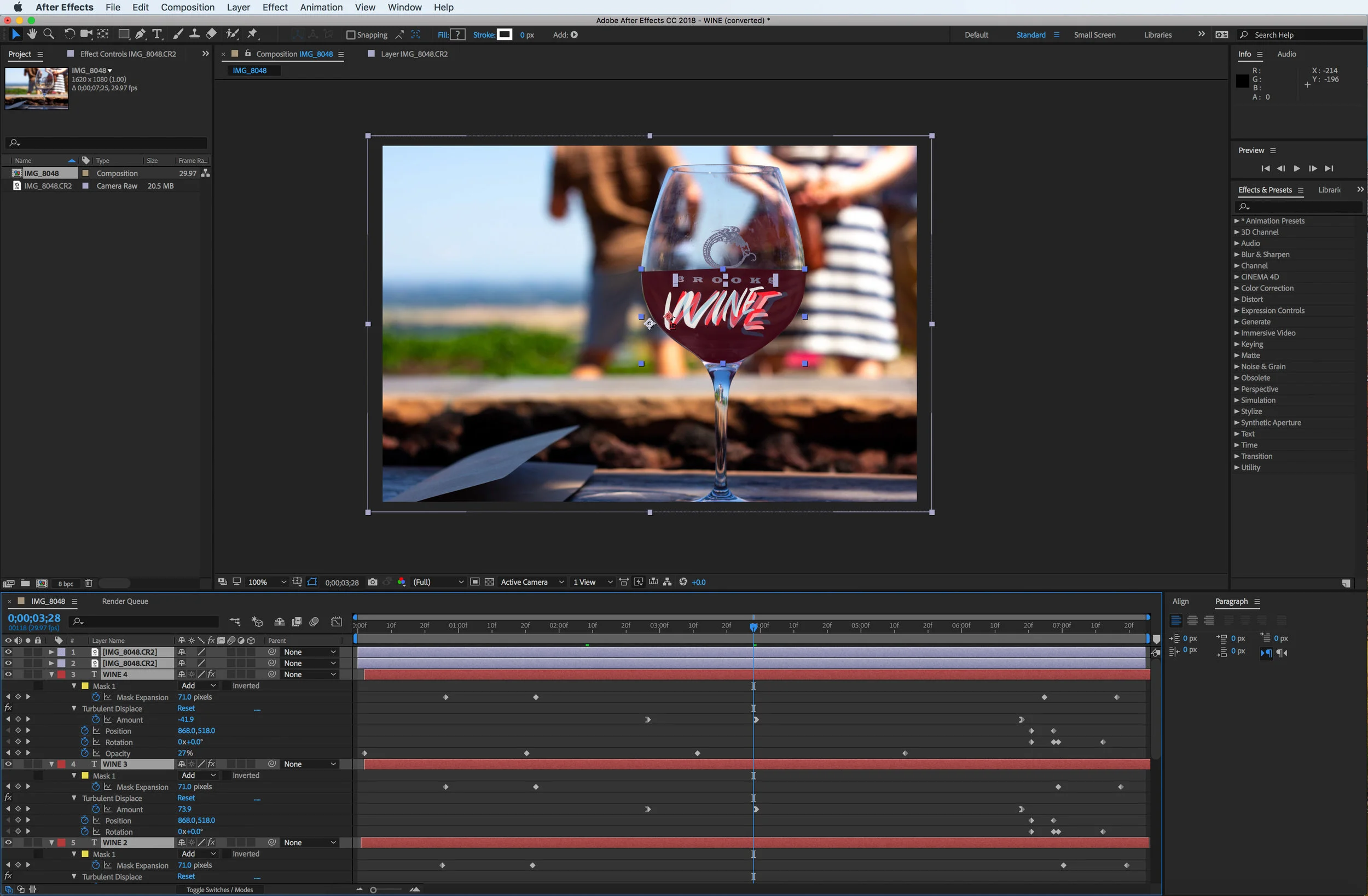1368x896 pixels.
Task: Open the Composition menu
Action: click(x=187, y=7)
